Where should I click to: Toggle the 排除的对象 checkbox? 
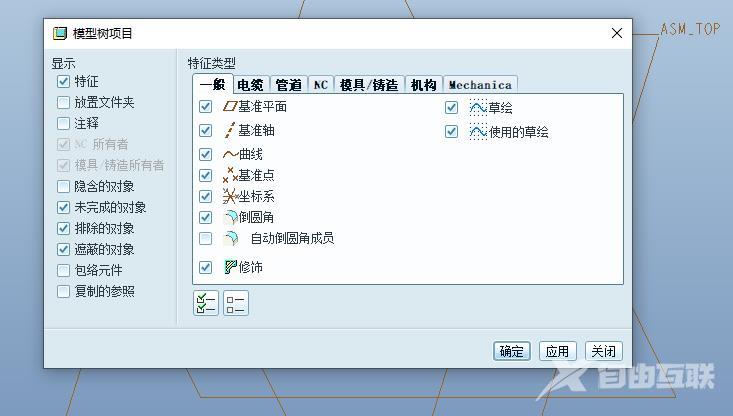coord(63,229)
